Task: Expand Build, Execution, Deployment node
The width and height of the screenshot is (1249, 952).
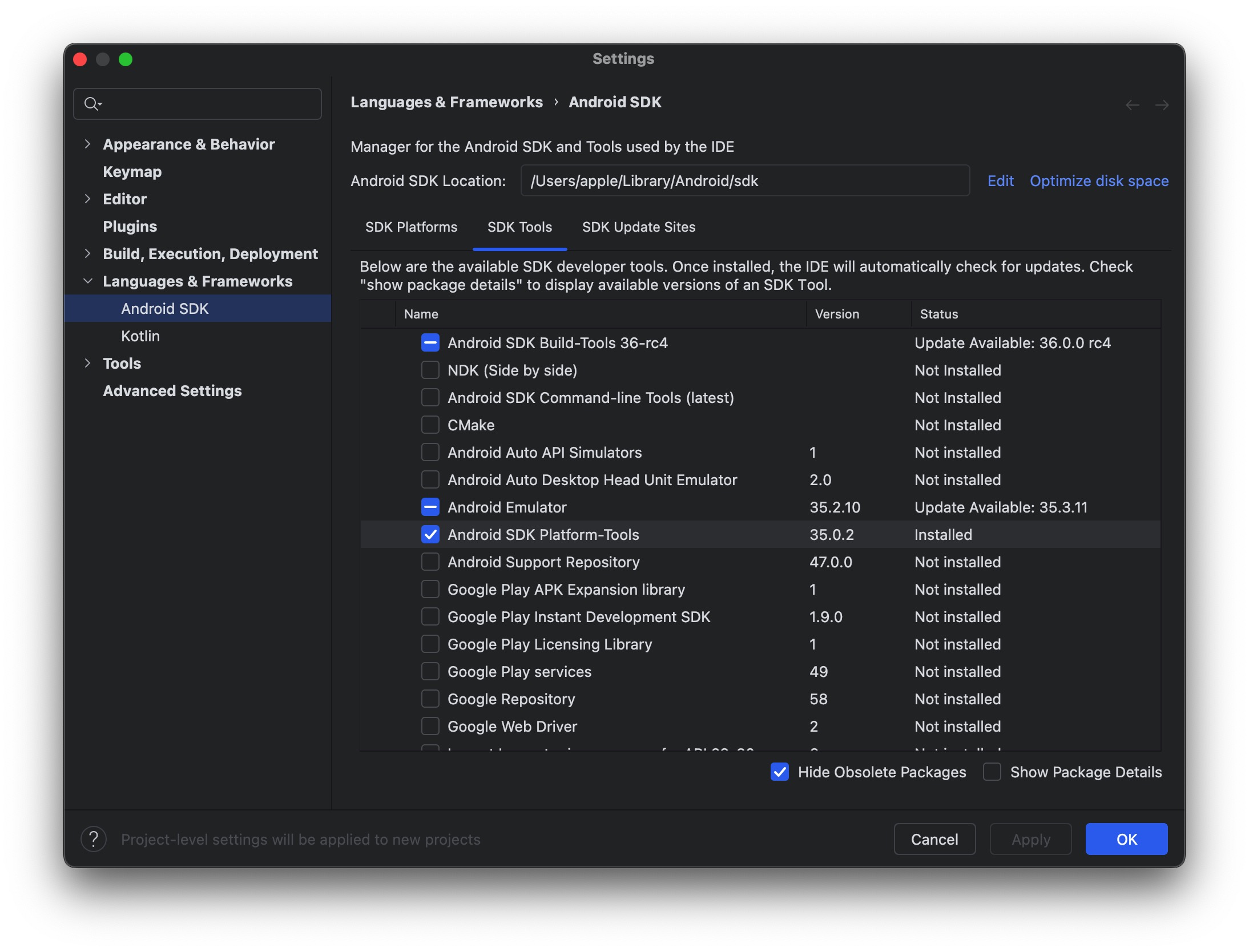Action: 87,253
